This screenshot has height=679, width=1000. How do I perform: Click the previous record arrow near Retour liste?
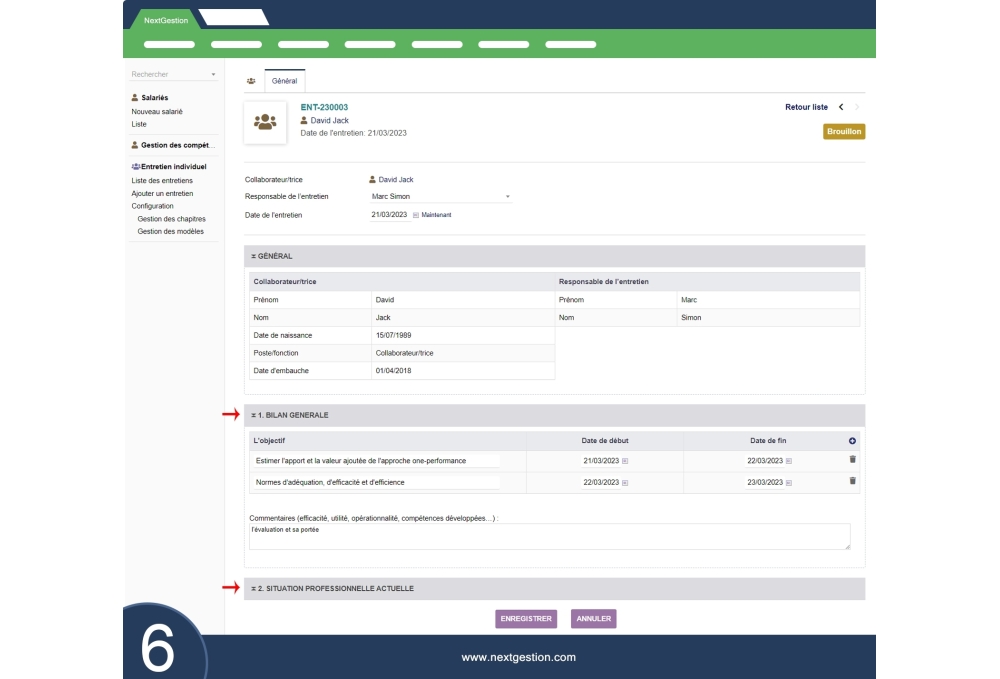pos(841,107)
